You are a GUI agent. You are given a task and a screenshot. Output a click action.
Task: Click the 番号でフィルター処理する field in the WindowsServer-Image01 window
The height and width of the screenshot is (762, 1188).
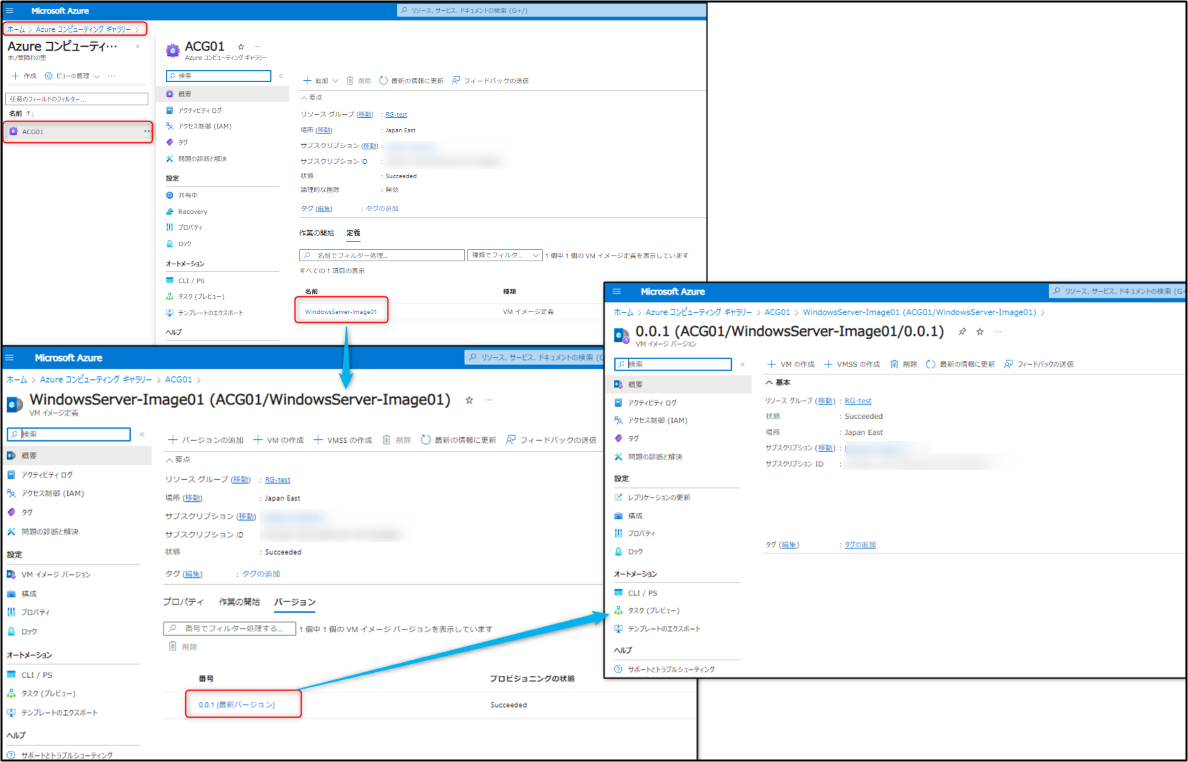tap(230, 629)
